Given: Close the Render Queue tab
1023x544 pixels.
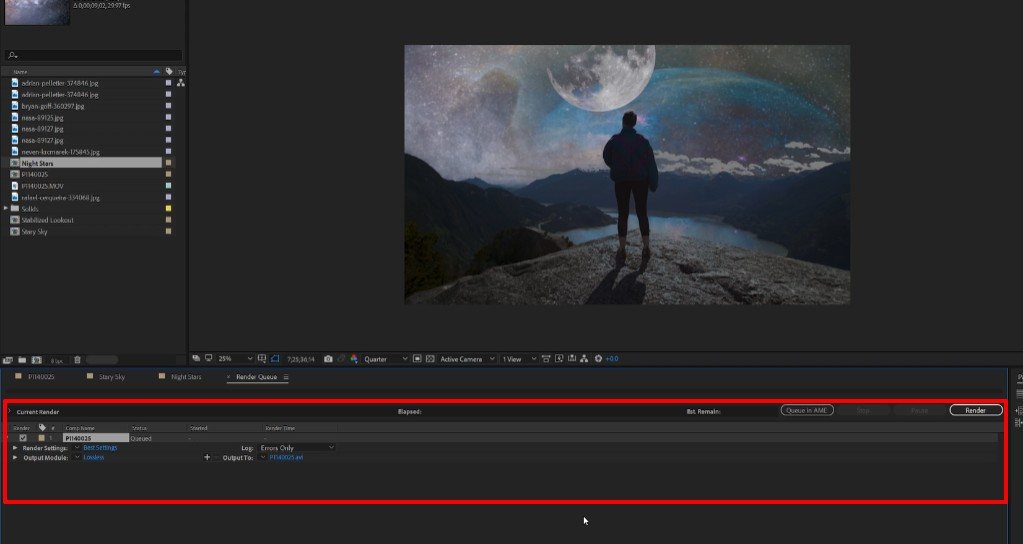Looking at the screenshot, I should tap(228, 377).
